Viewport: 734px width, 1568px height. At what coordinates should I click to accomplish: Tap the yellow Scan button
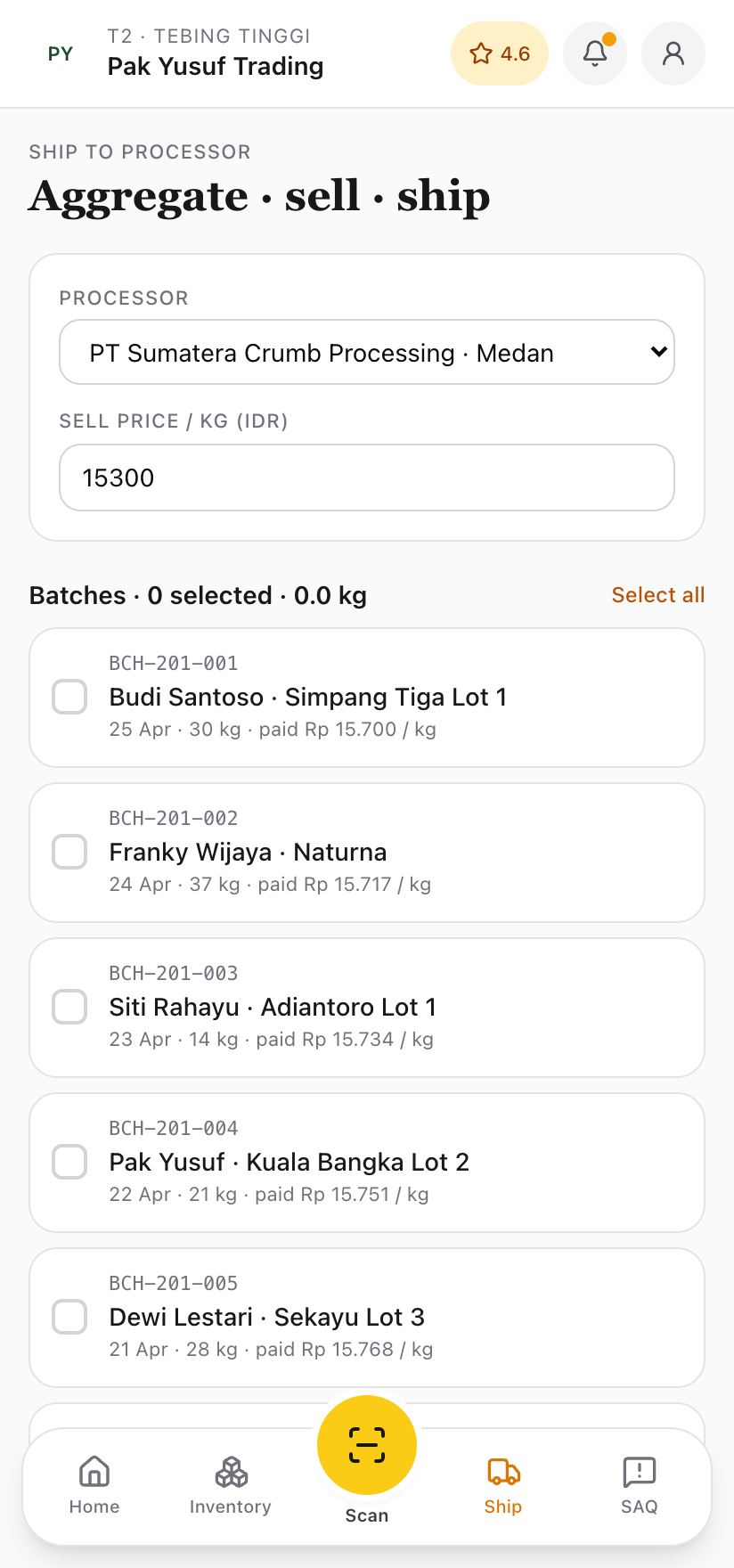367,1444
